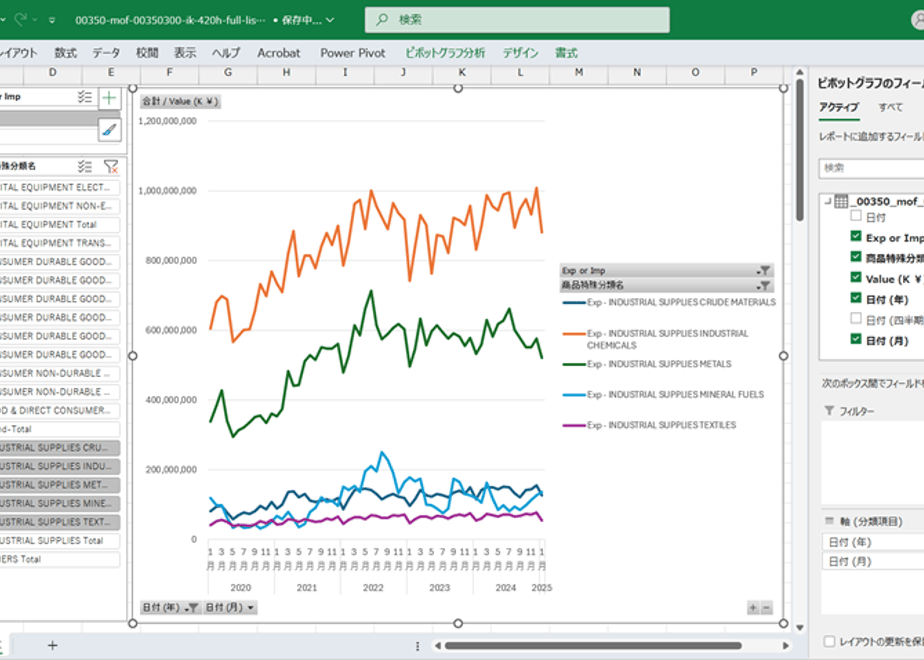The image size is (924, 660).
Task: Check the 日付 field checkbox
Action: [856, 216]
